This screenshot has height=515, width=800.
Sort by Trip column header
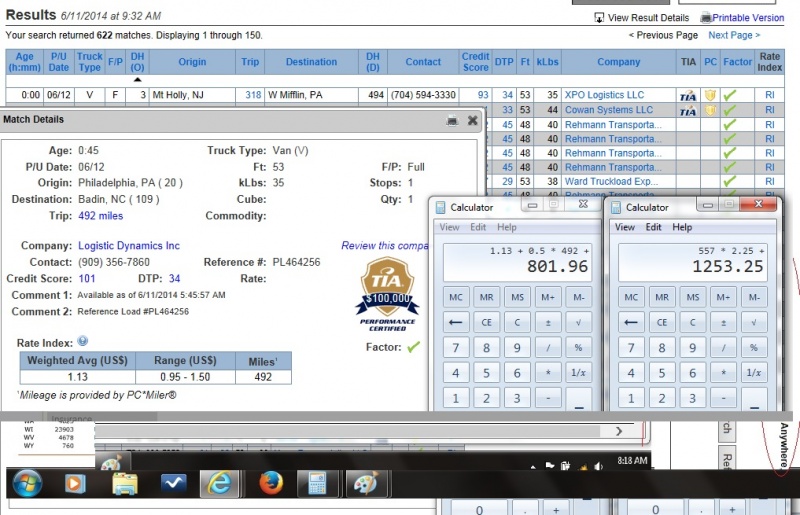(x=250, y=62)
